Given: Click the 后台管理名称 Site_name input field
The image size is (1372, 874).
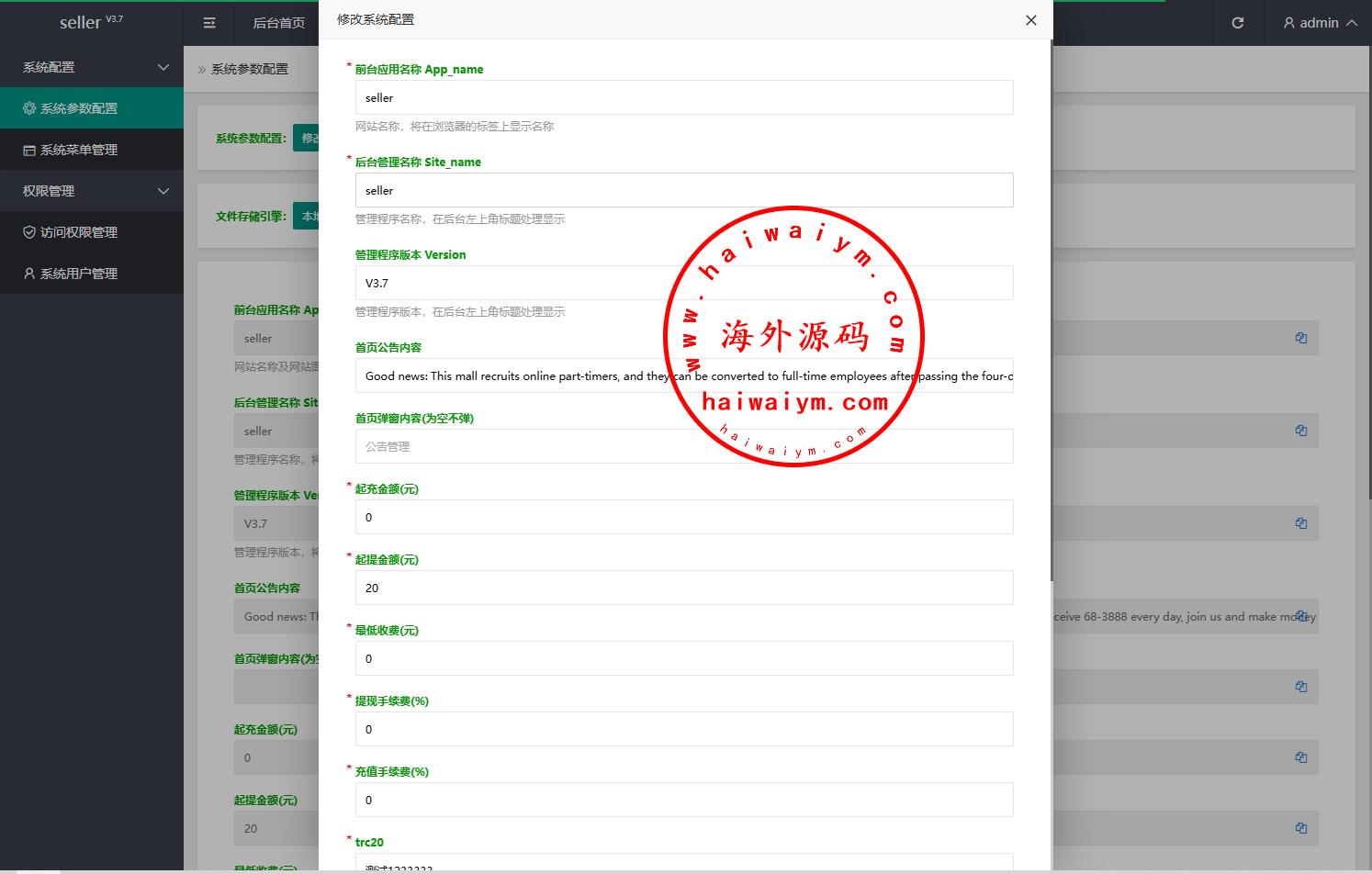Looking at the screenshot, I should pos(684,190).
